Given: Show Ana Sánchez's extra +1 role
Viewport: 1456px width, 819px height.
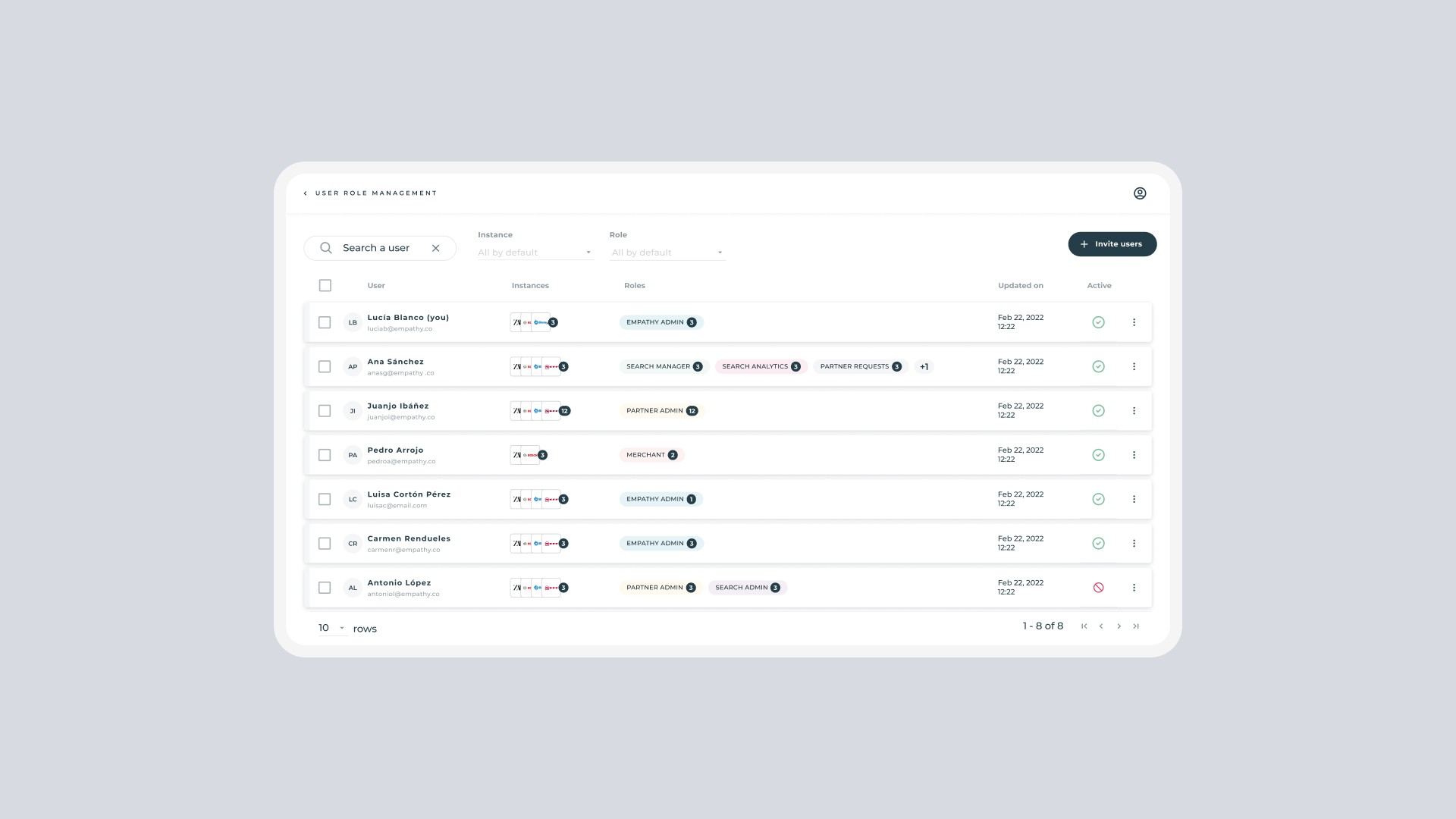Looking at the screenshot, I should pyautogui.click(x=924, y=367).
